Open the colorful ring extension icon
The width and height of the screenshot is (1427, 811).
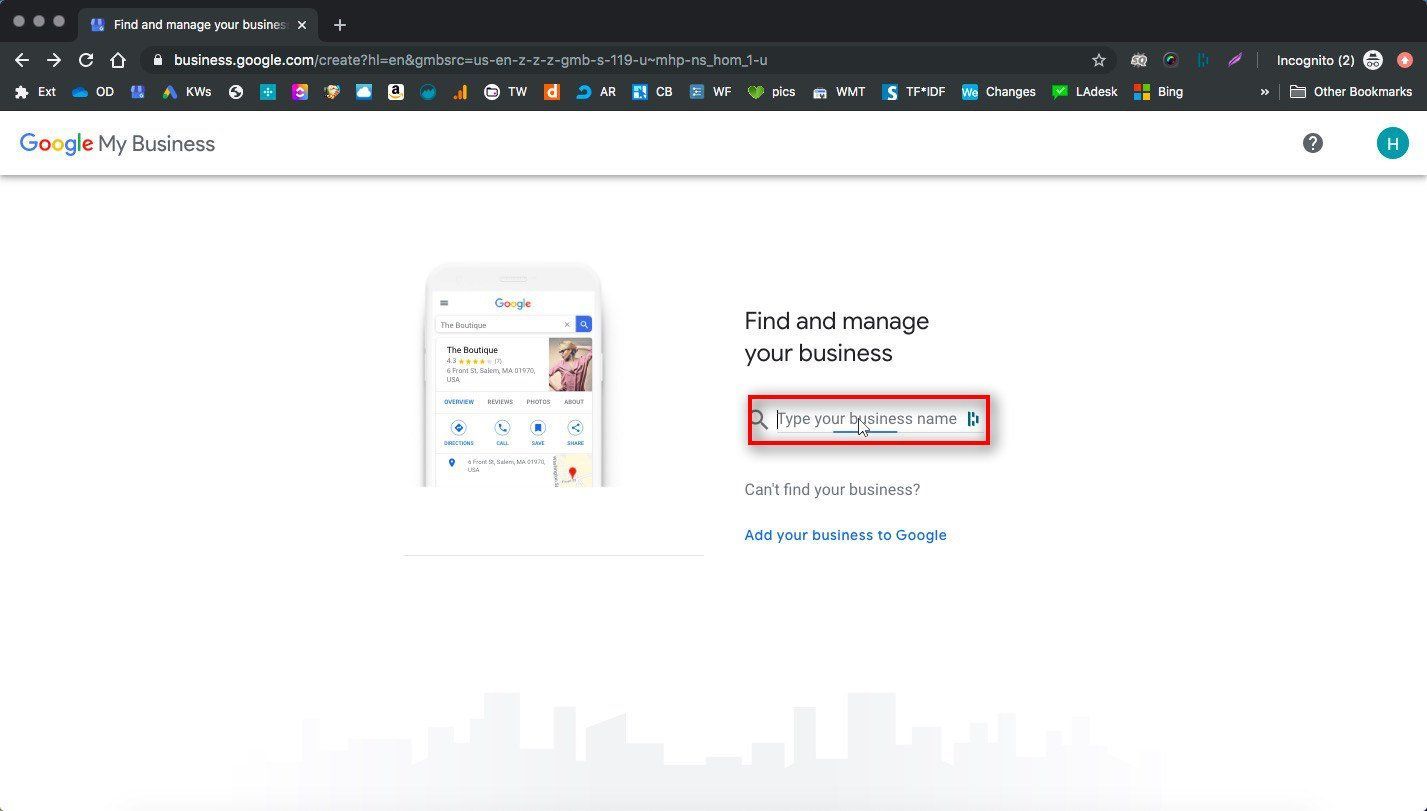pyautogui.click(x=1171, y=60)
